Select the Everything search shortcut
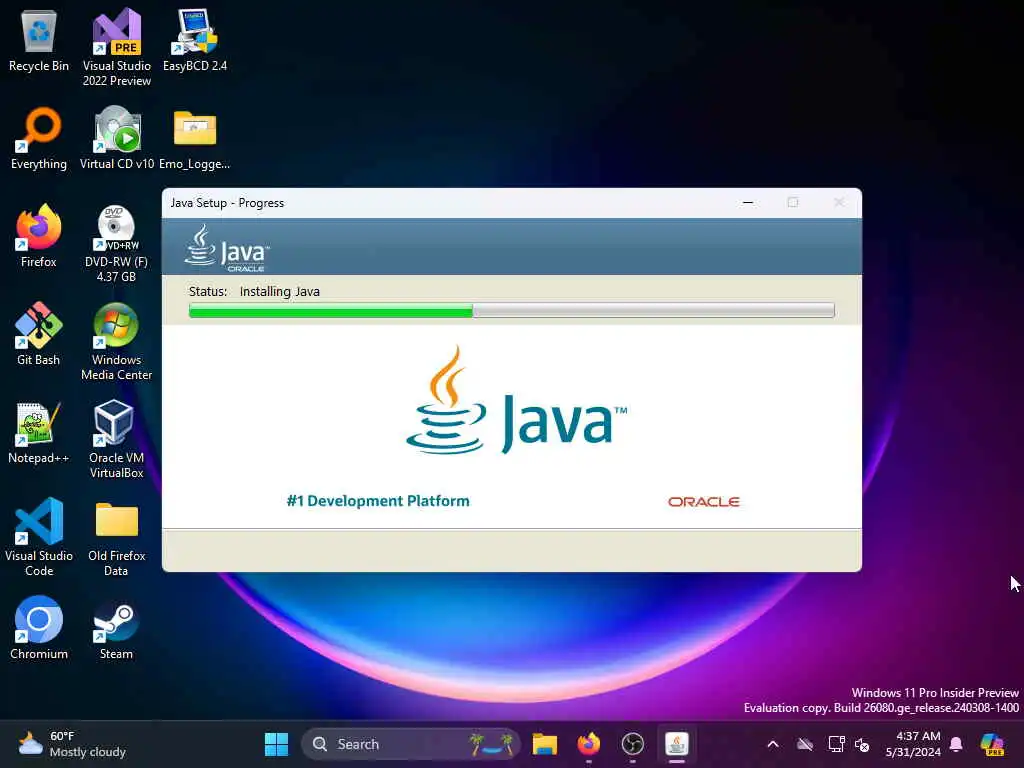 (x=39, y=138)
